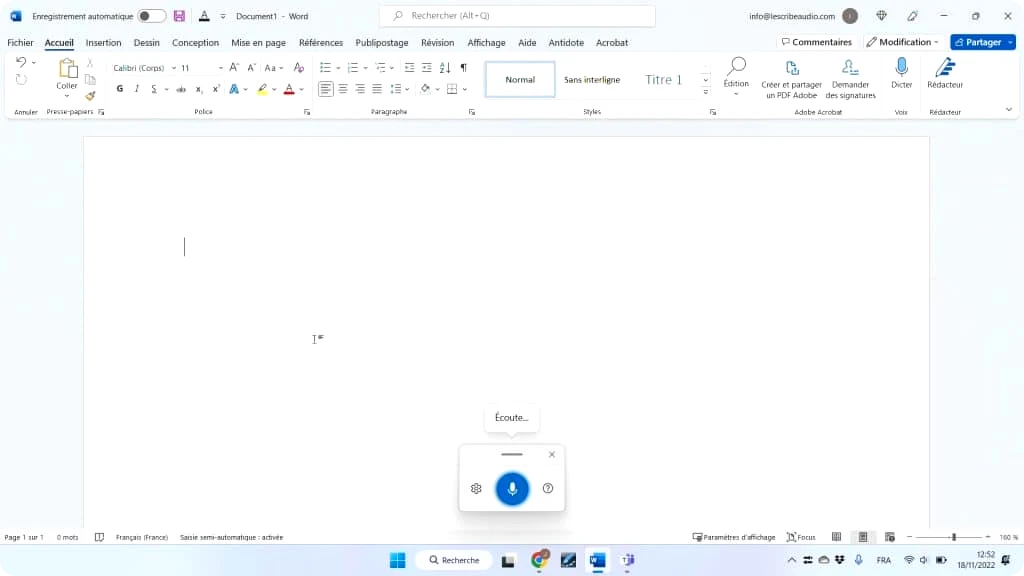
Task: Open Windows Start menu
Action: [x=397, y=560]
